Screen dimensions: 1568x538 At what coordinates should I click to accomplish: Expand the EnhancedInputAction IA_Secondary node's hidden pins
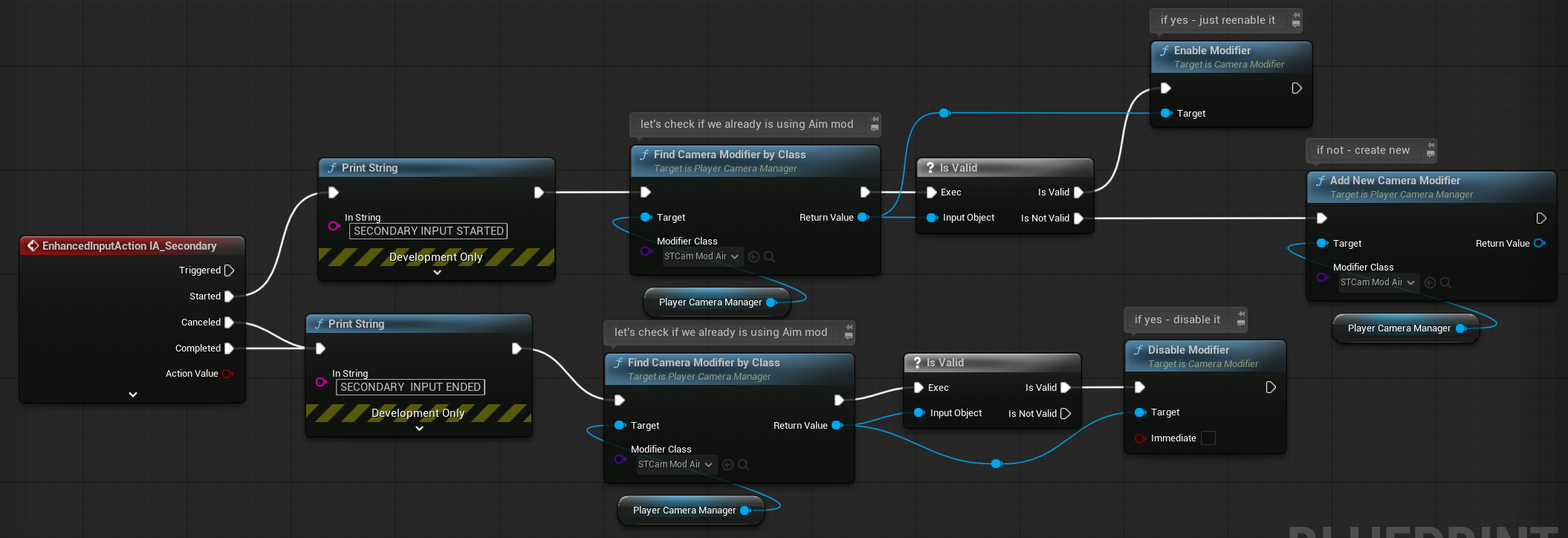coord(133,395)
